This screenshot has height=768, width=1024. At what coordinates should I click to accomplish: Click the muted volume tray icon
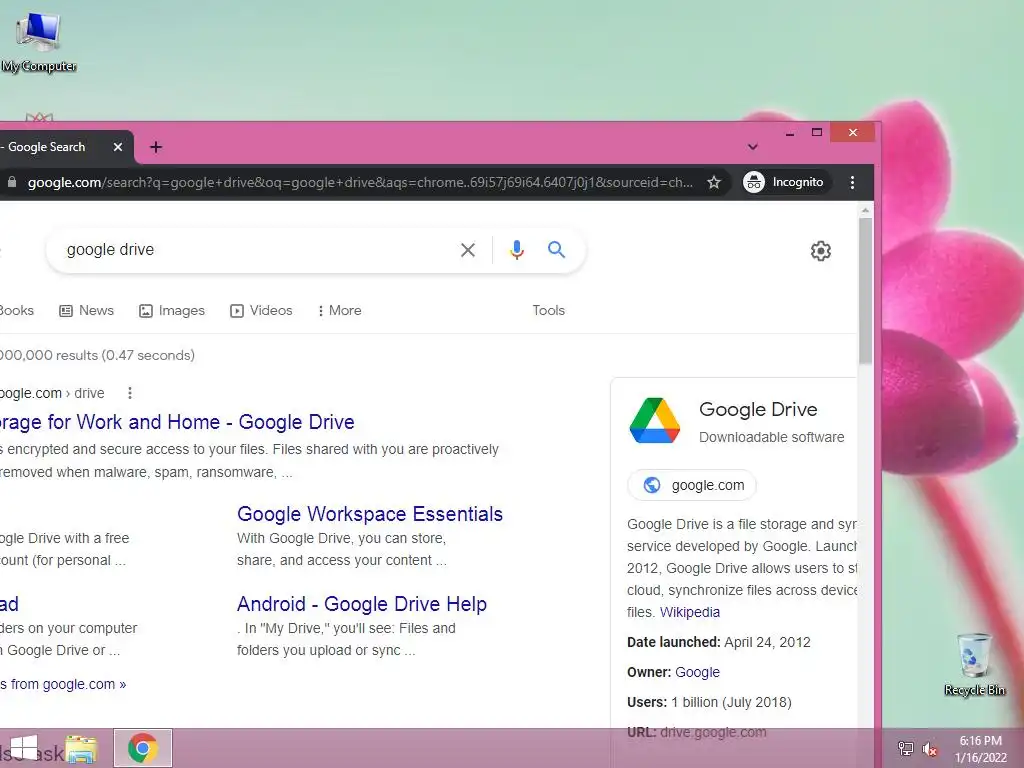pyautogui.click(x=930, y=748)
